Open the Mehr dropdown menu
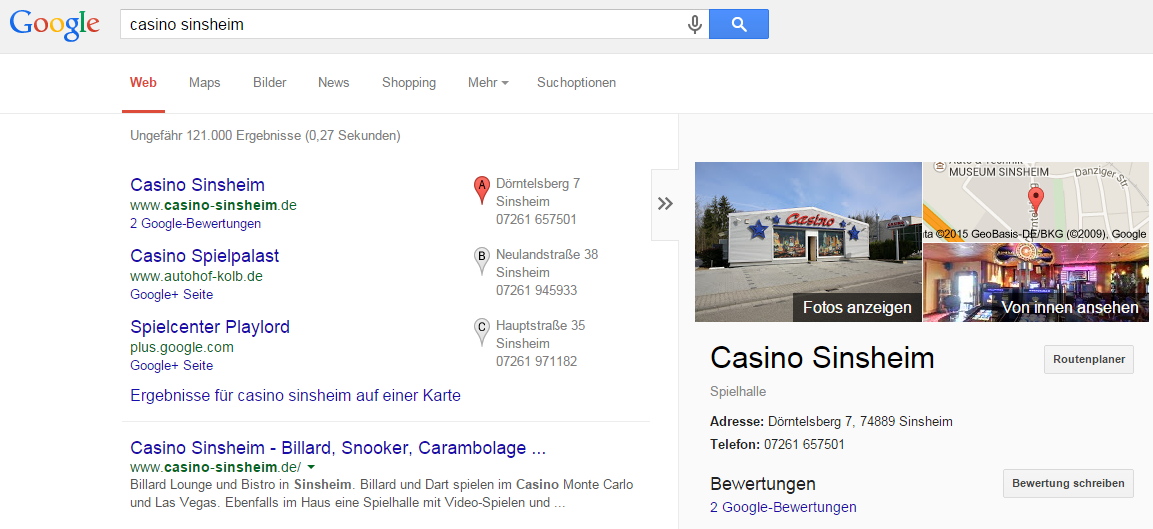 point(488,82)
